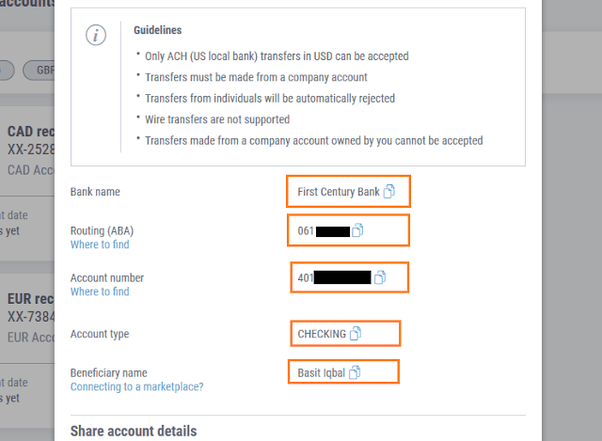Open 'Where to find' under Routing (ABA)
The image size is (602, 441).
pos(99,244)
